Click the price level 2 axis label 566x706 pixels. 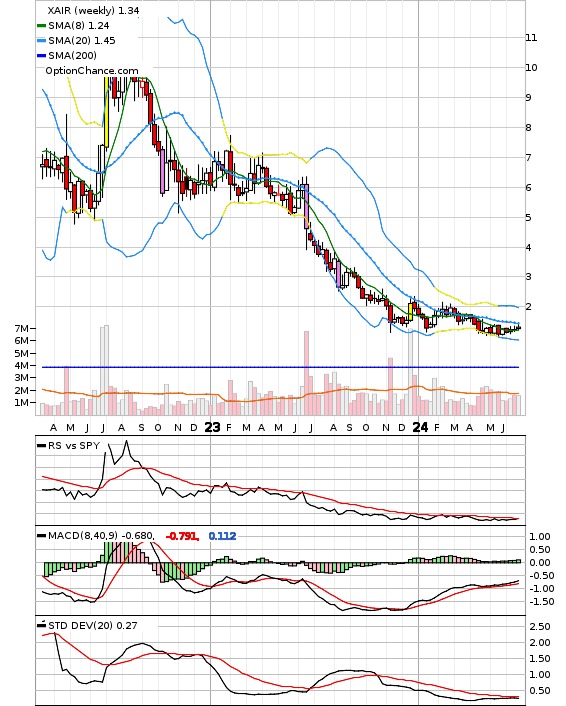click(x=529, y=307)
